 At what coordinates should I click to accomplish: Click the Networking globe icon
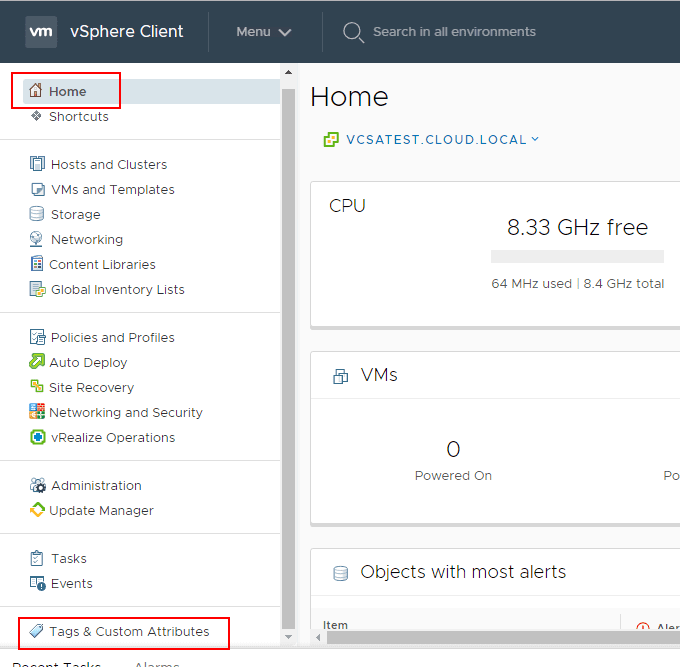[37, 239]
